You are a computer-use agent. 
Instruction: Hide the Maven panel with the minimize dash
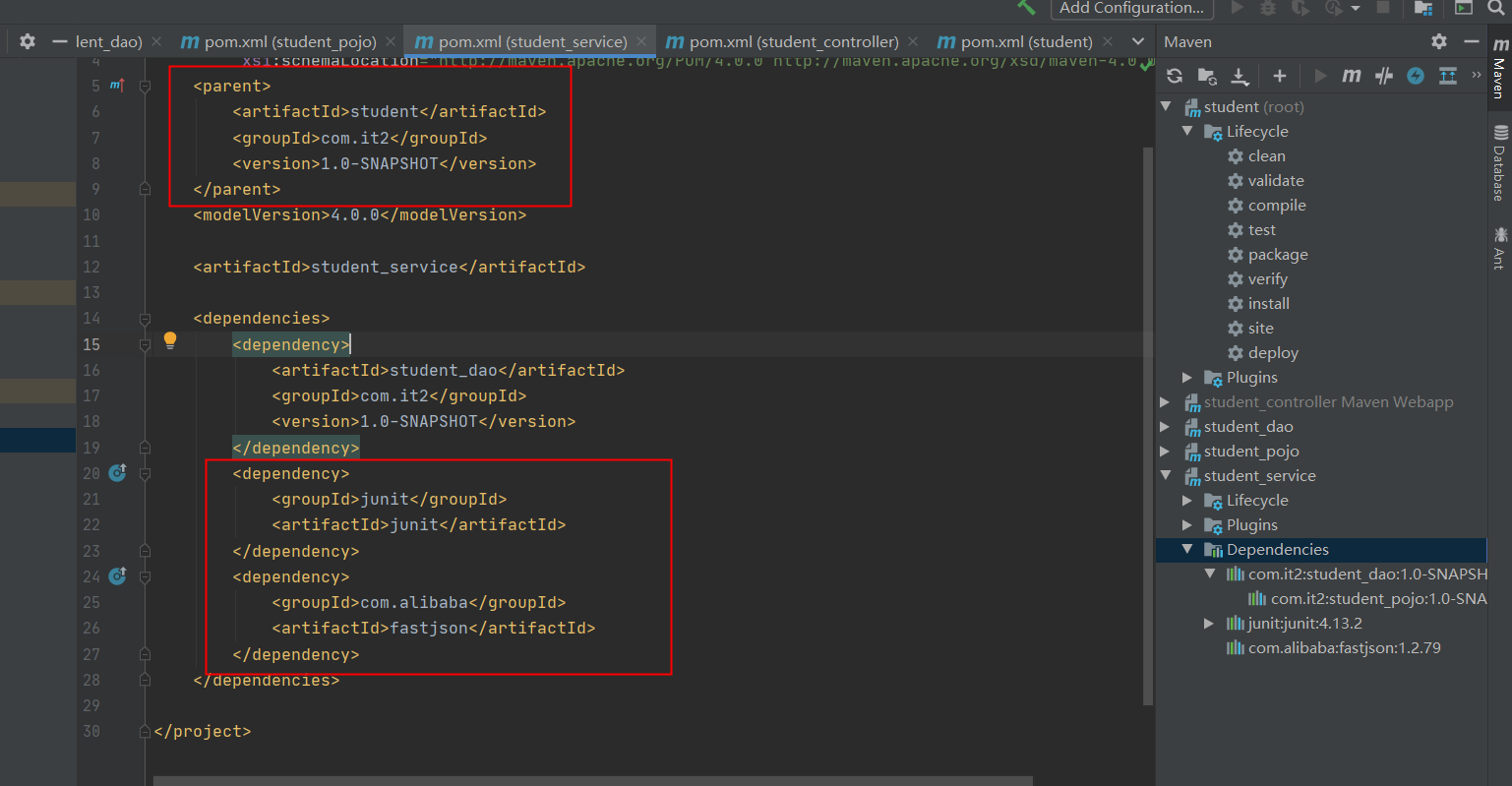pos(1472,41)
